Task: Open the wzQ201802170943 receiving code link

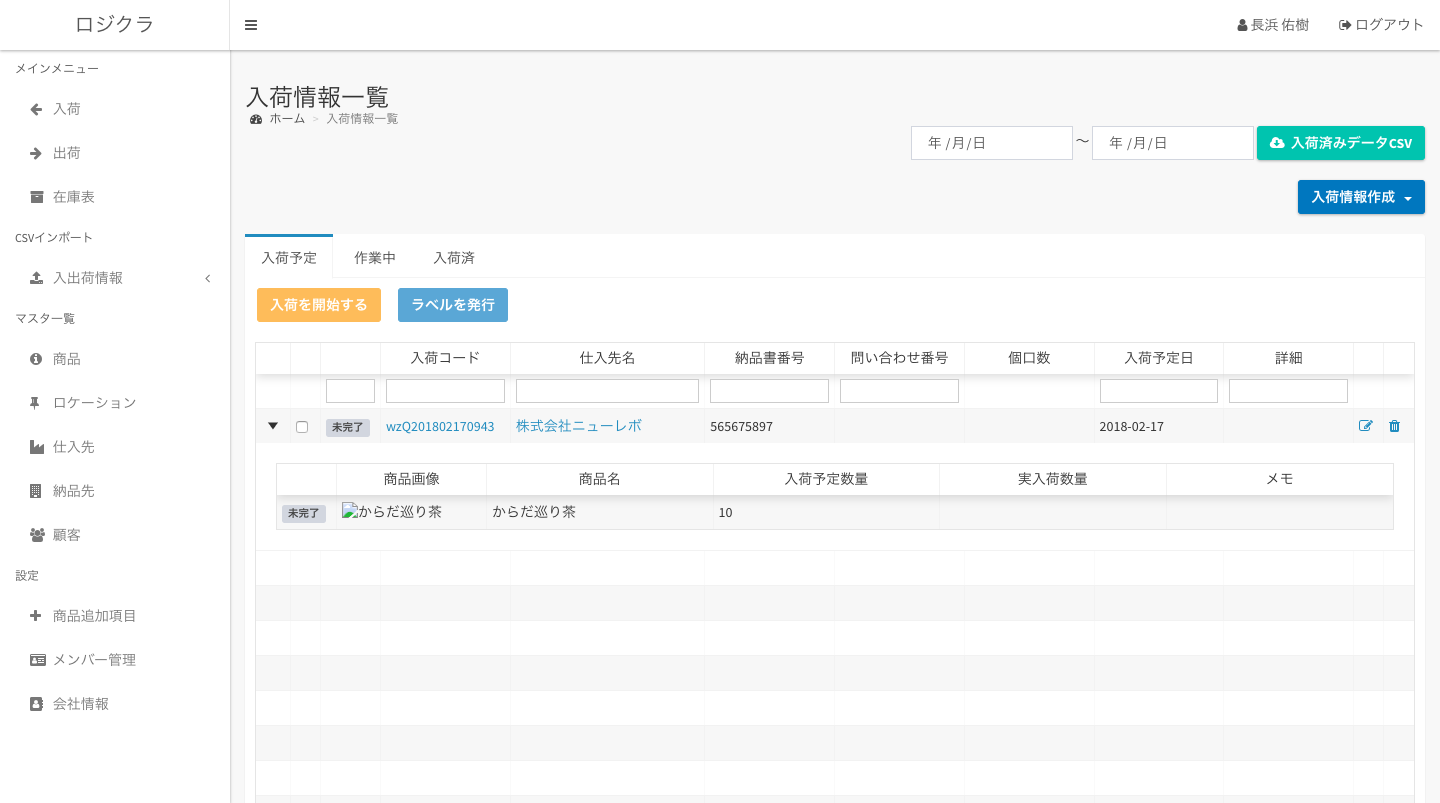Action: point(440,427)
